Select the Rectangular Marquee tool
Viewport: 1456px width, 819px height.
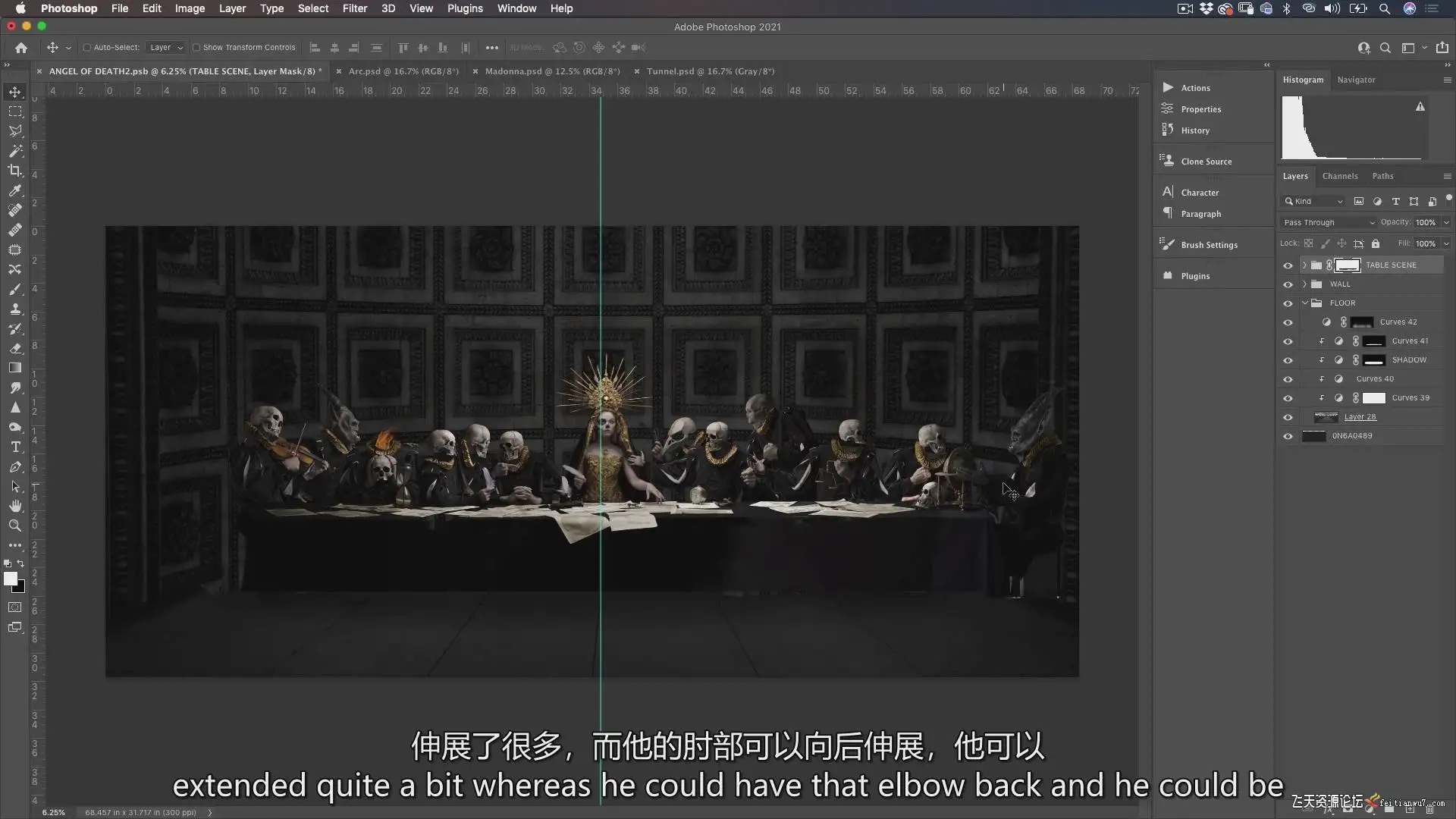click(x=15, y=111)
